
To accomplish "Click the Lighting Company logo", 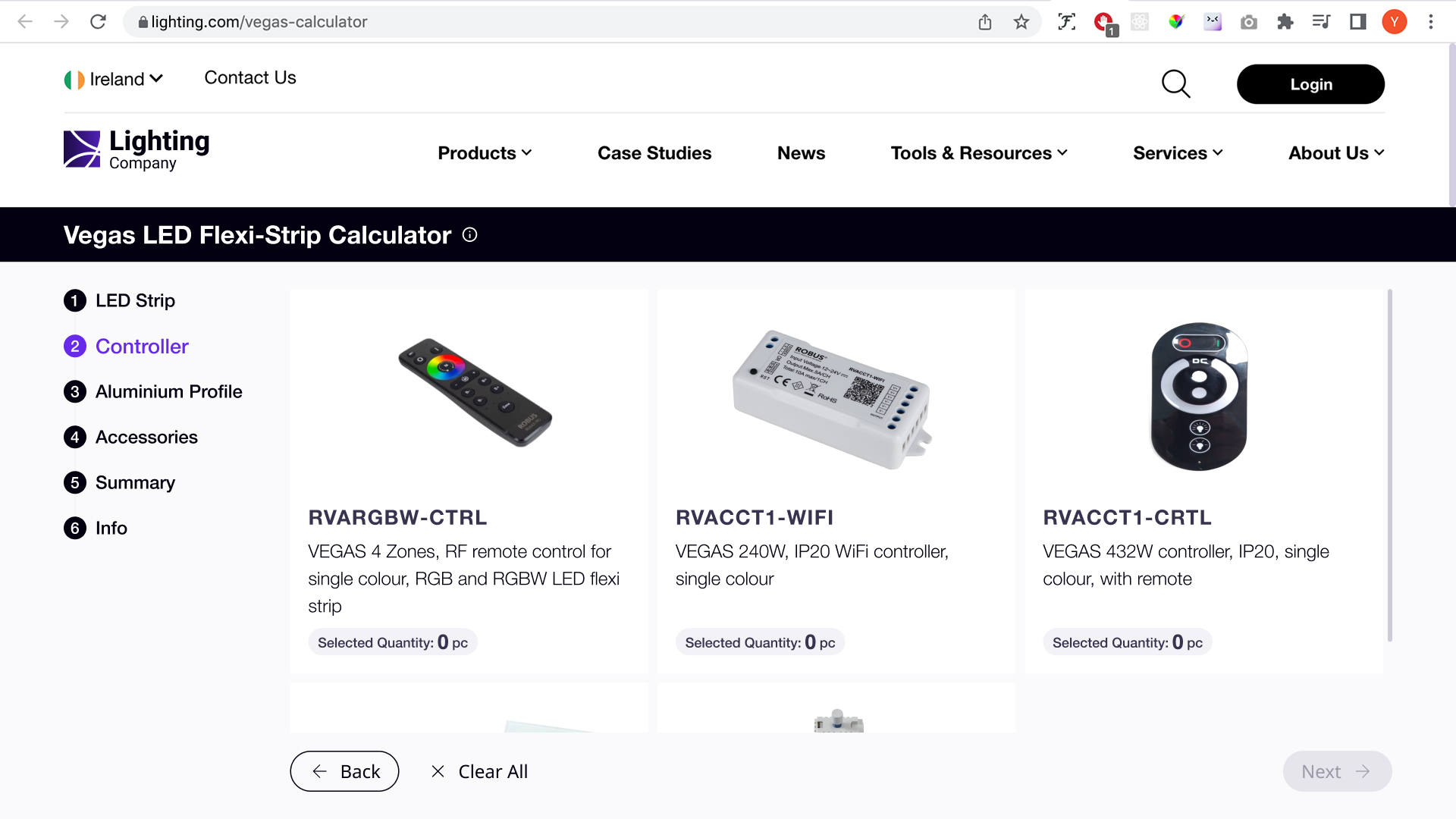I will pyautogui.click(x=136, y=149).
